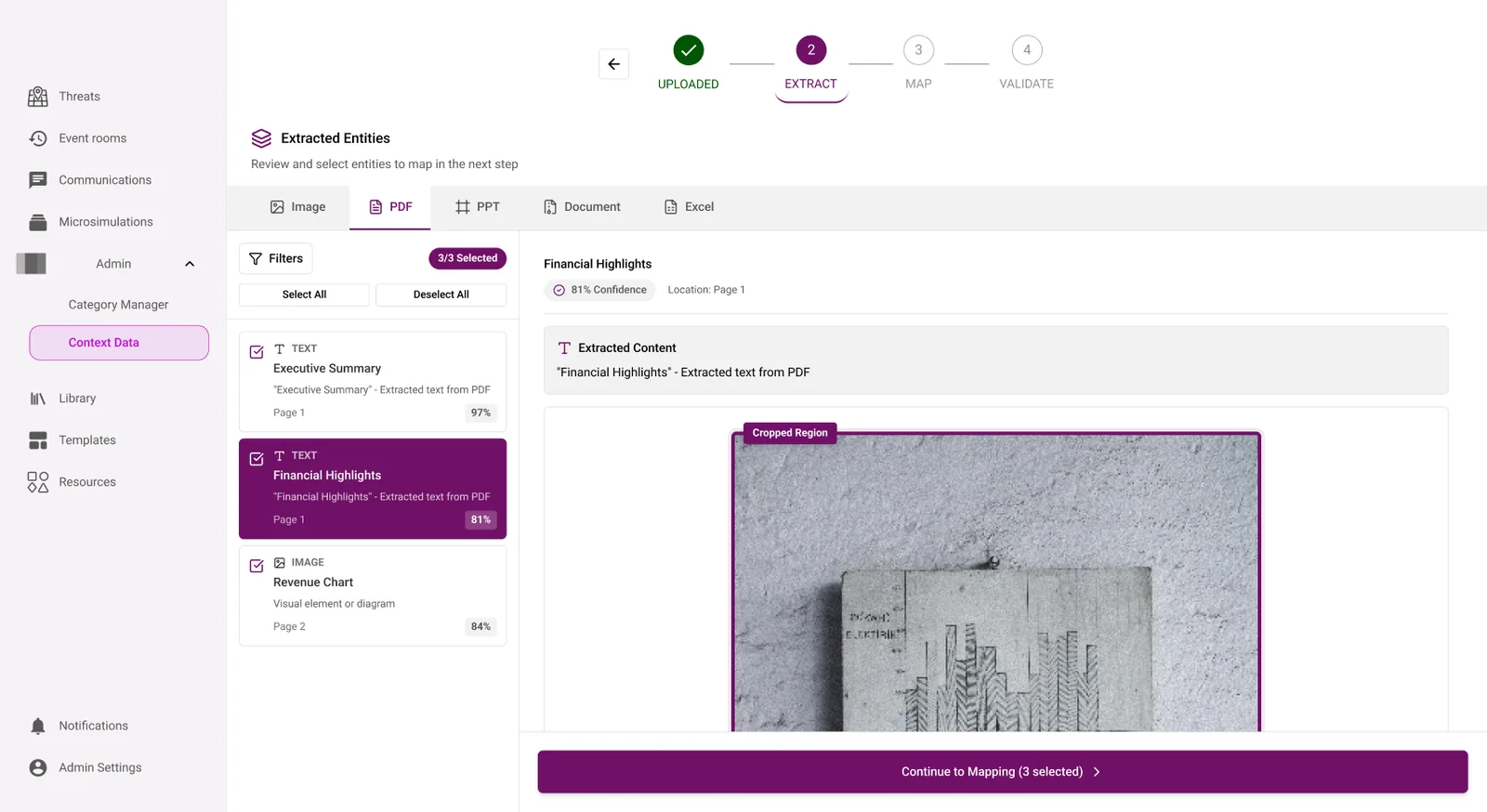Click the Event rooms history icon
The image size is (1487, 812).
coord(38,138)
